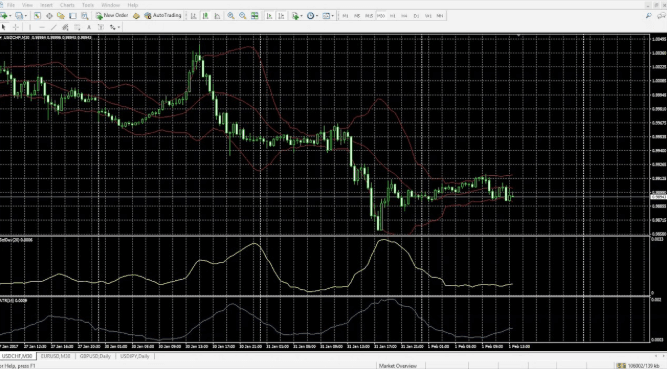Open the File menu
This screenshot has width=668, height=369.
point(11,5)
